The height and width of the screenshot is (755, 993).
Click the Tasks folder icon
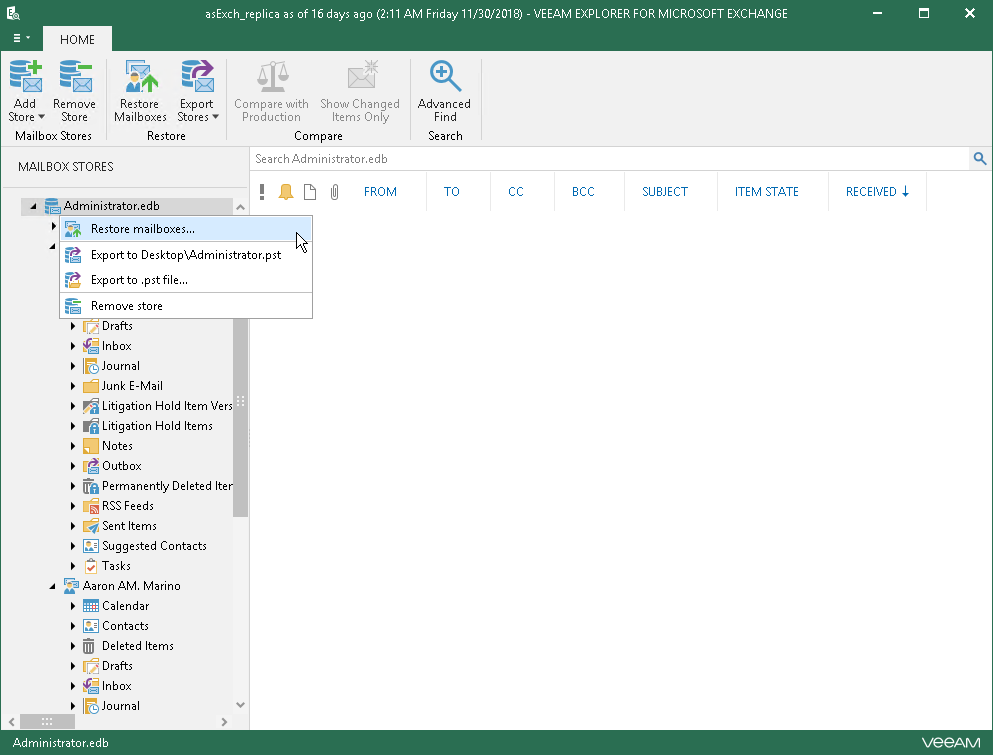click(91, 566)
